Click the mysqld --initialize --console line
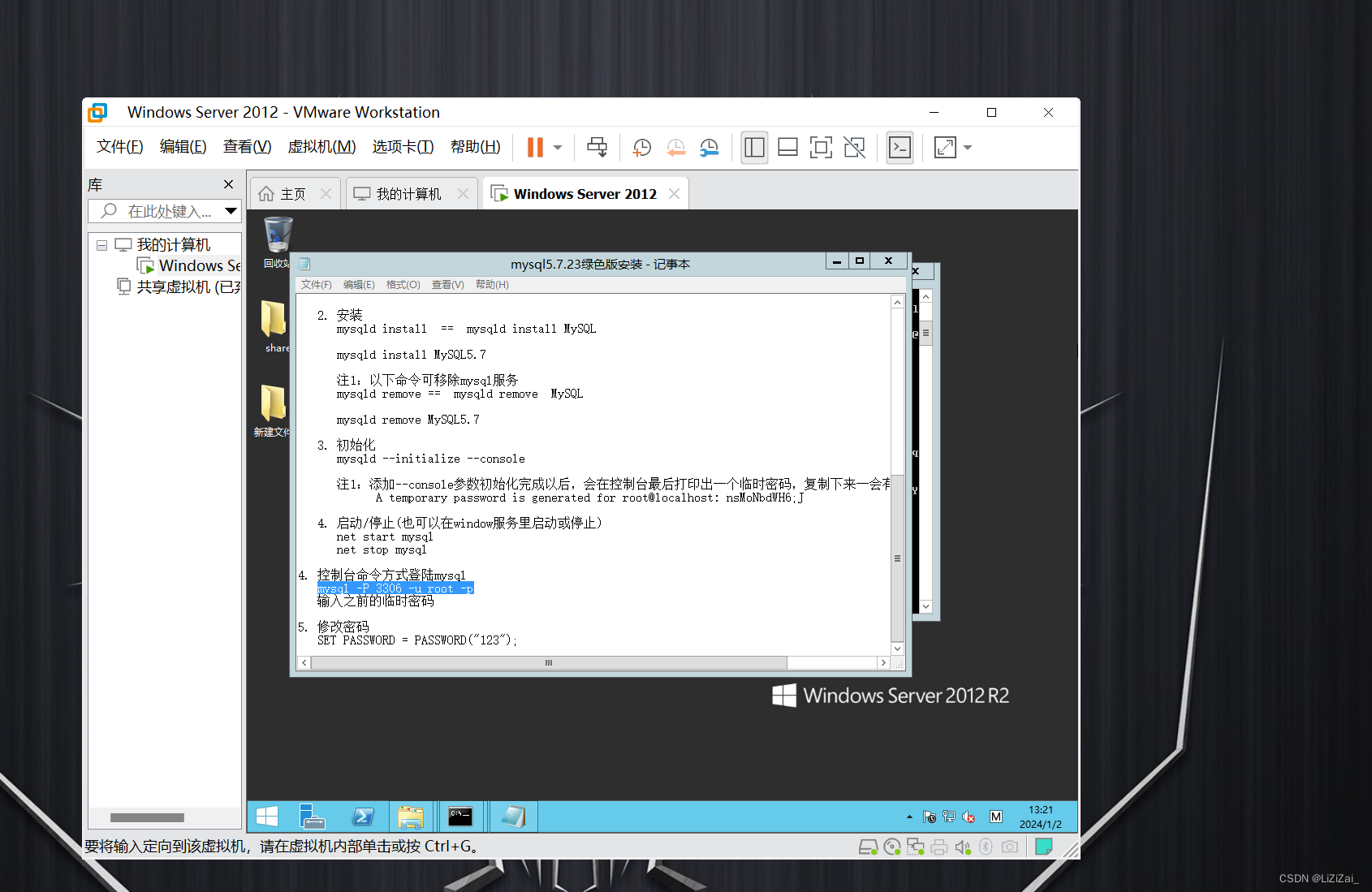This screenshot has width=1372, height=892. pos(430,459)
